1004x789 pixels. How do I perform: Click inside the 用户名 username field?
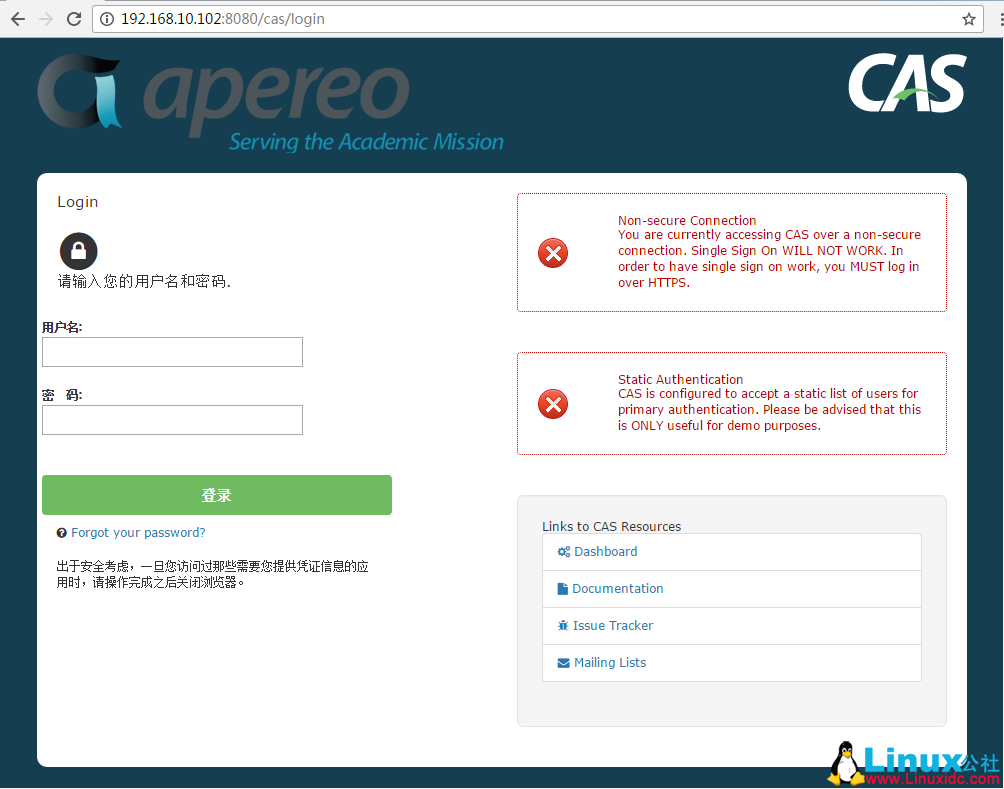click(x=171, y=352)
